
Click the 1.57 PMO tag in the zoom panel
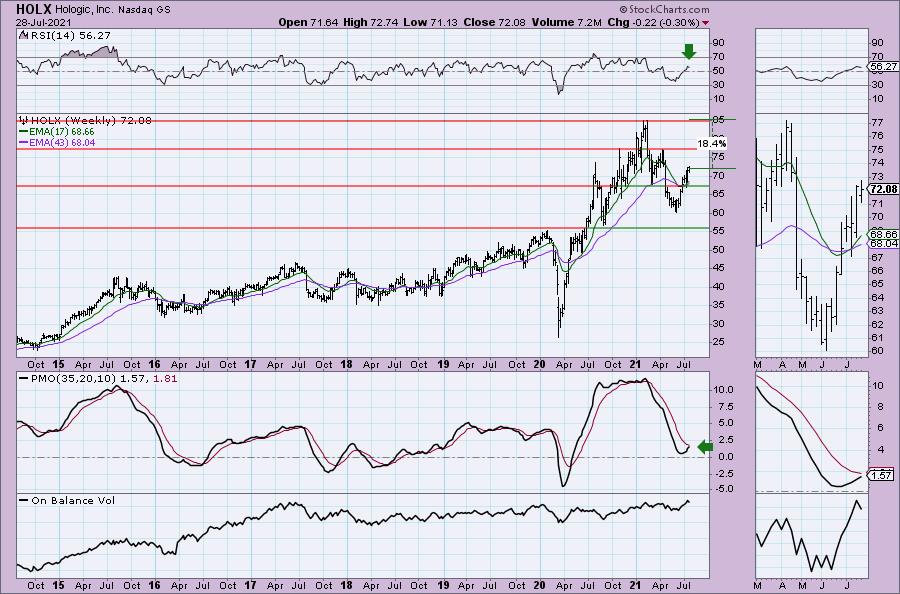click(x=882, y=475)
